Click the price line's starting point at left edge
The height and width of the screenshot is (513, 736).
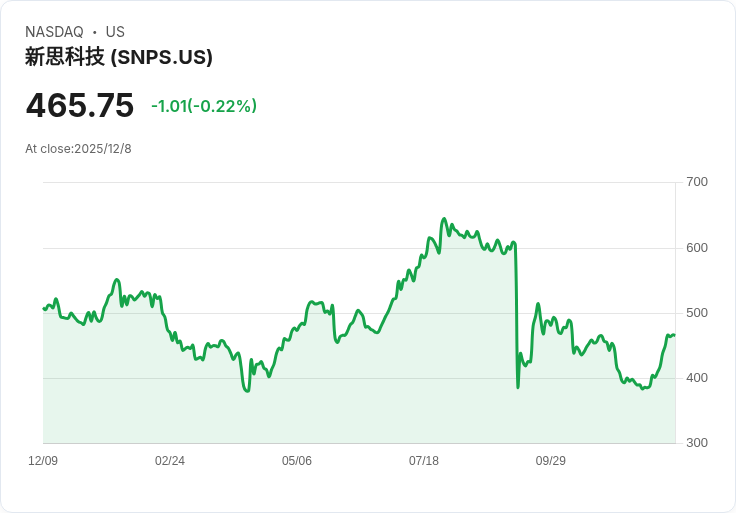(44, 308)
